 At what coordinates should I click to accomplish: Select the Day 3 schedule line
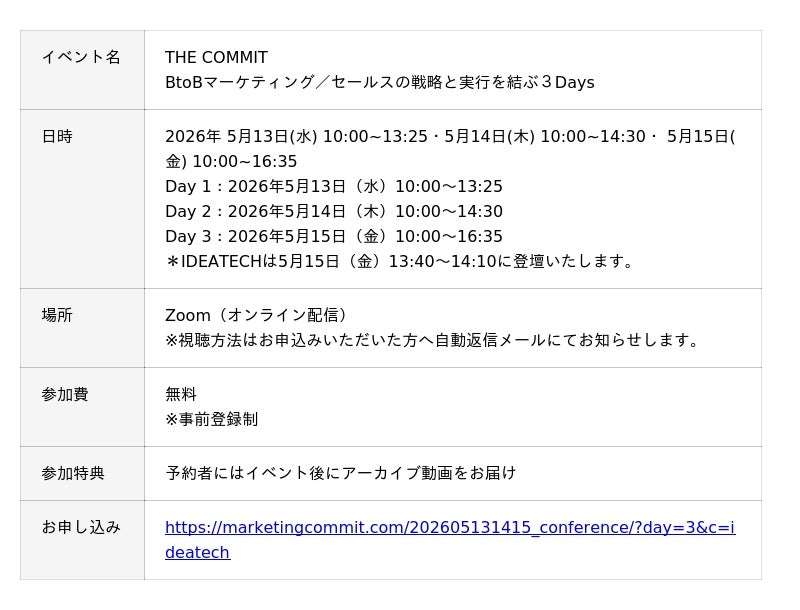point(333,237)
